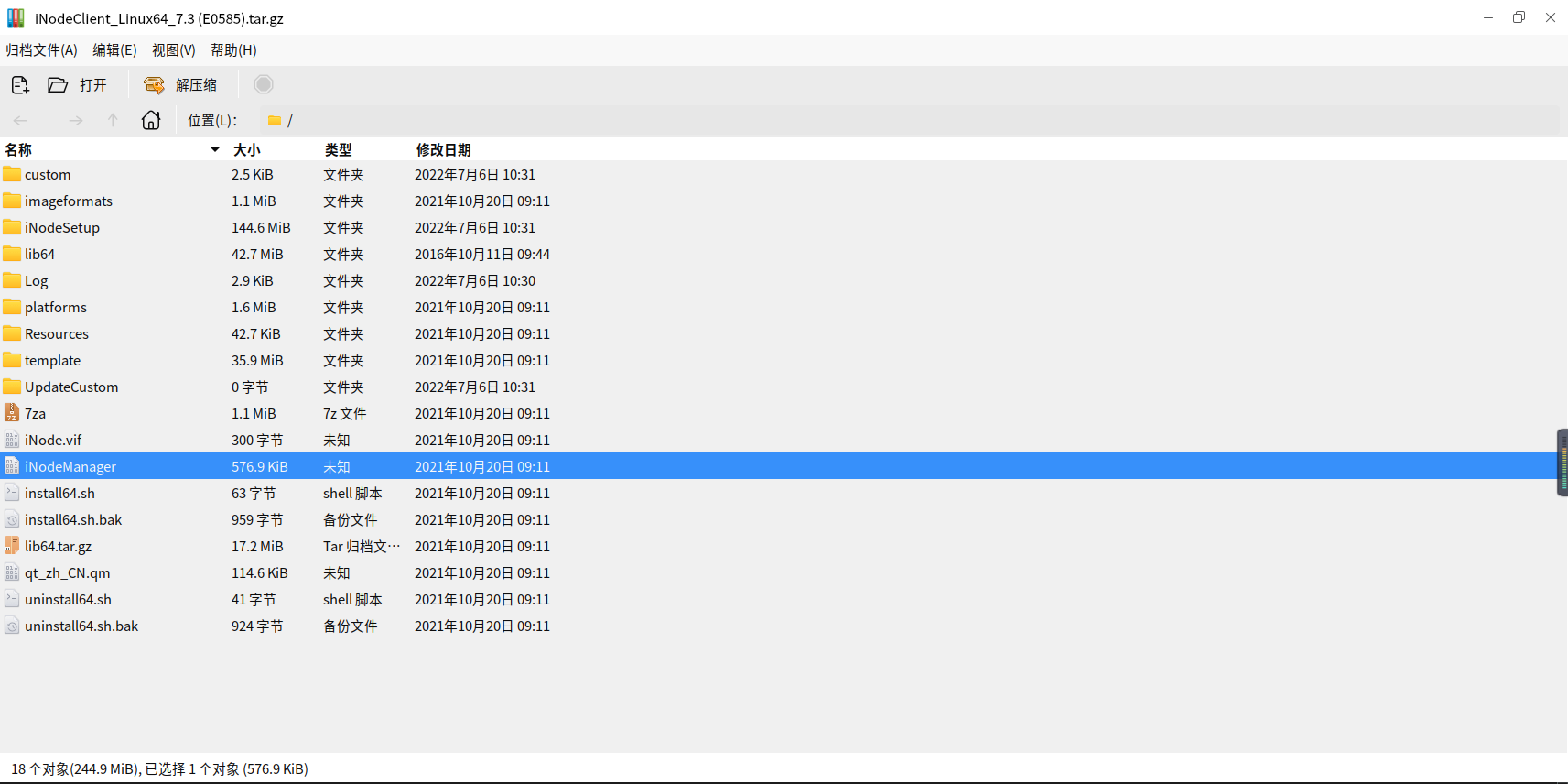This screenshot has width=1568, height=784.
Task: Select the template folder name
Action: [52, 360]
